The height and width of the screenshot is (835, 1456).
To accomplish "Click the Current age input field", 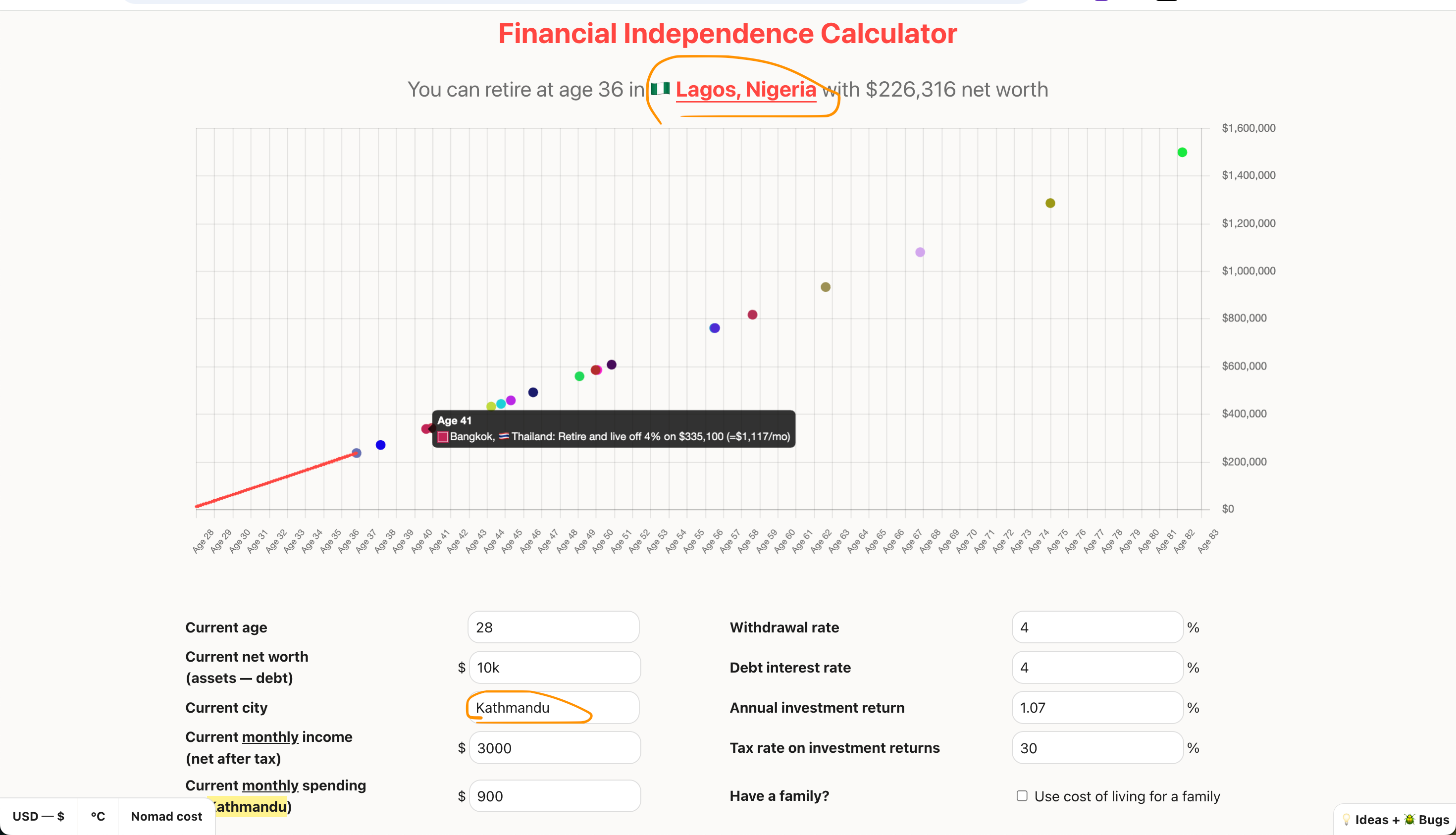I will [553, 627].
